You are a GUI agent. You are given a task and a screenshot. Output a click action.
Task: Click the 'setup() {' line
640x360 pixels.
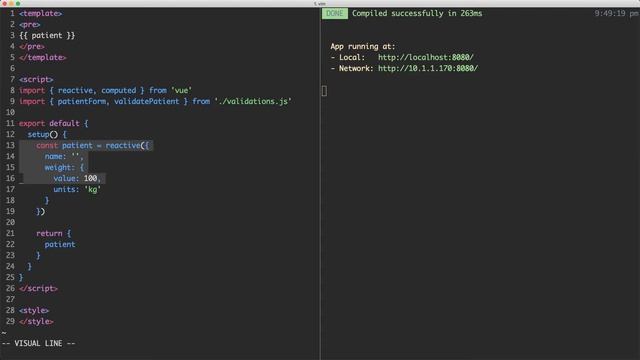pos(47,134)
